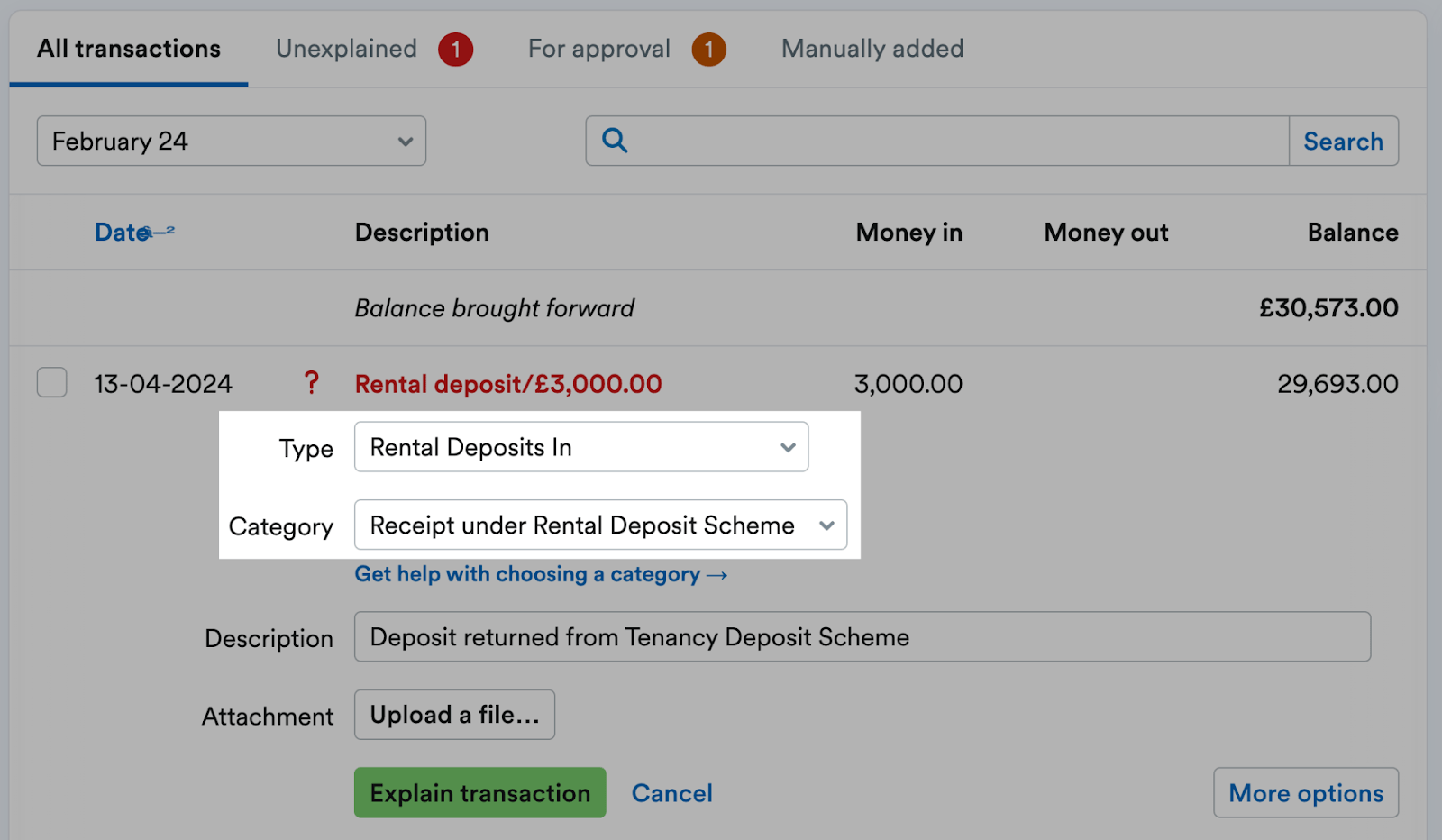Switch to the All transactions tab
Screen dimensions: 1442x840
[127, 49]
